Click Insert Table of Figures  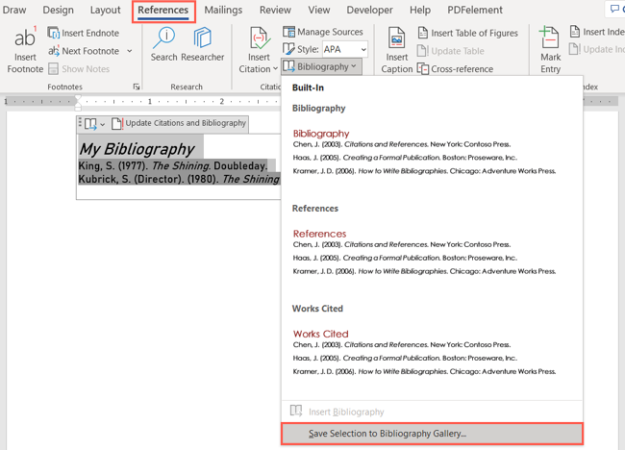[468, 33]
